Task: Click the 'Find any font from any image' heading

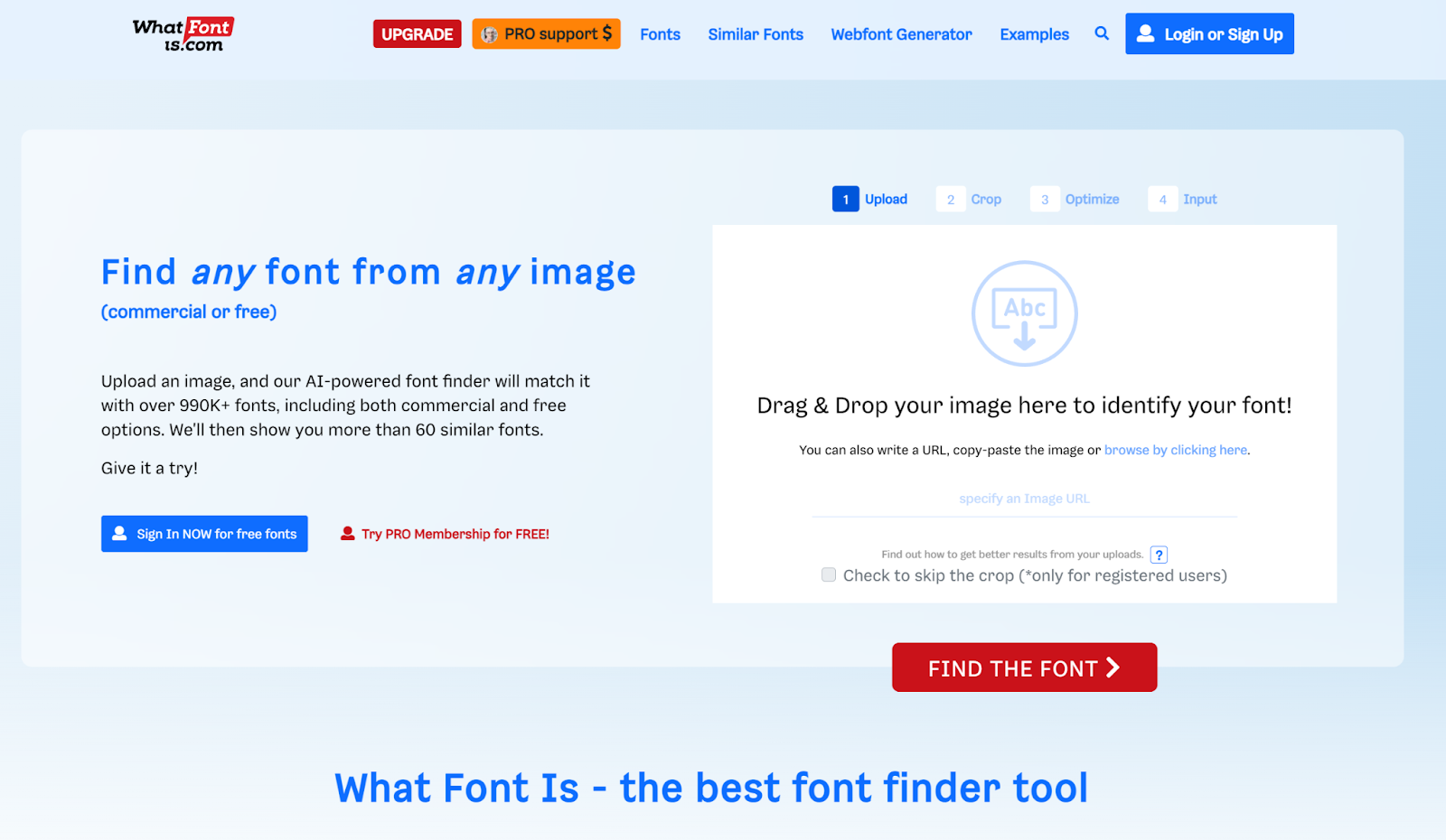Action: coord(369,272)
